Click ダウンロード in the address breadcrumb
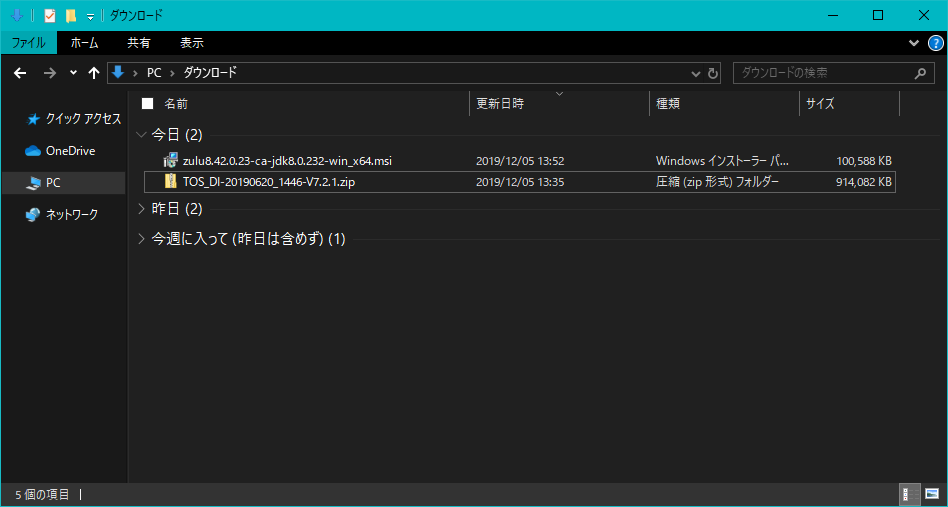The width and height of the screenshot is (948, 507). [x=210, y=73]
